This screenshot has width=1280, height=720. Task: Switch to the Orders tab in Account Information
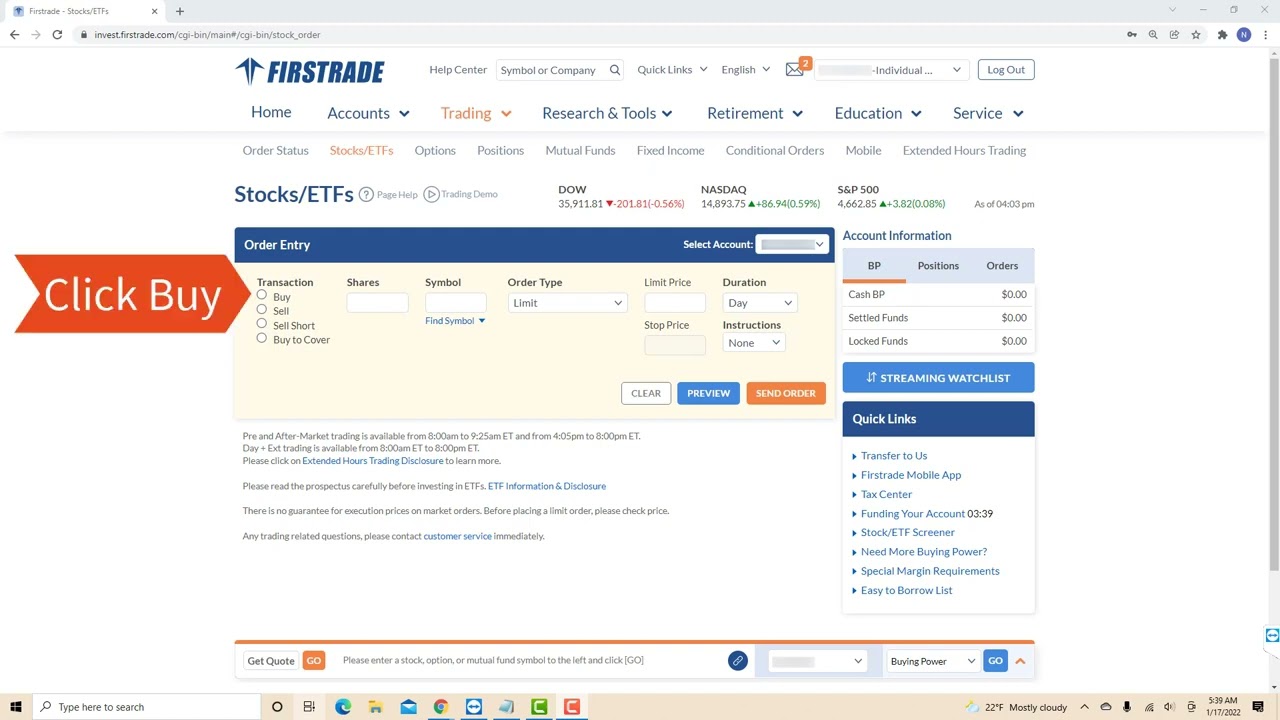click(x=1002, y=266)
